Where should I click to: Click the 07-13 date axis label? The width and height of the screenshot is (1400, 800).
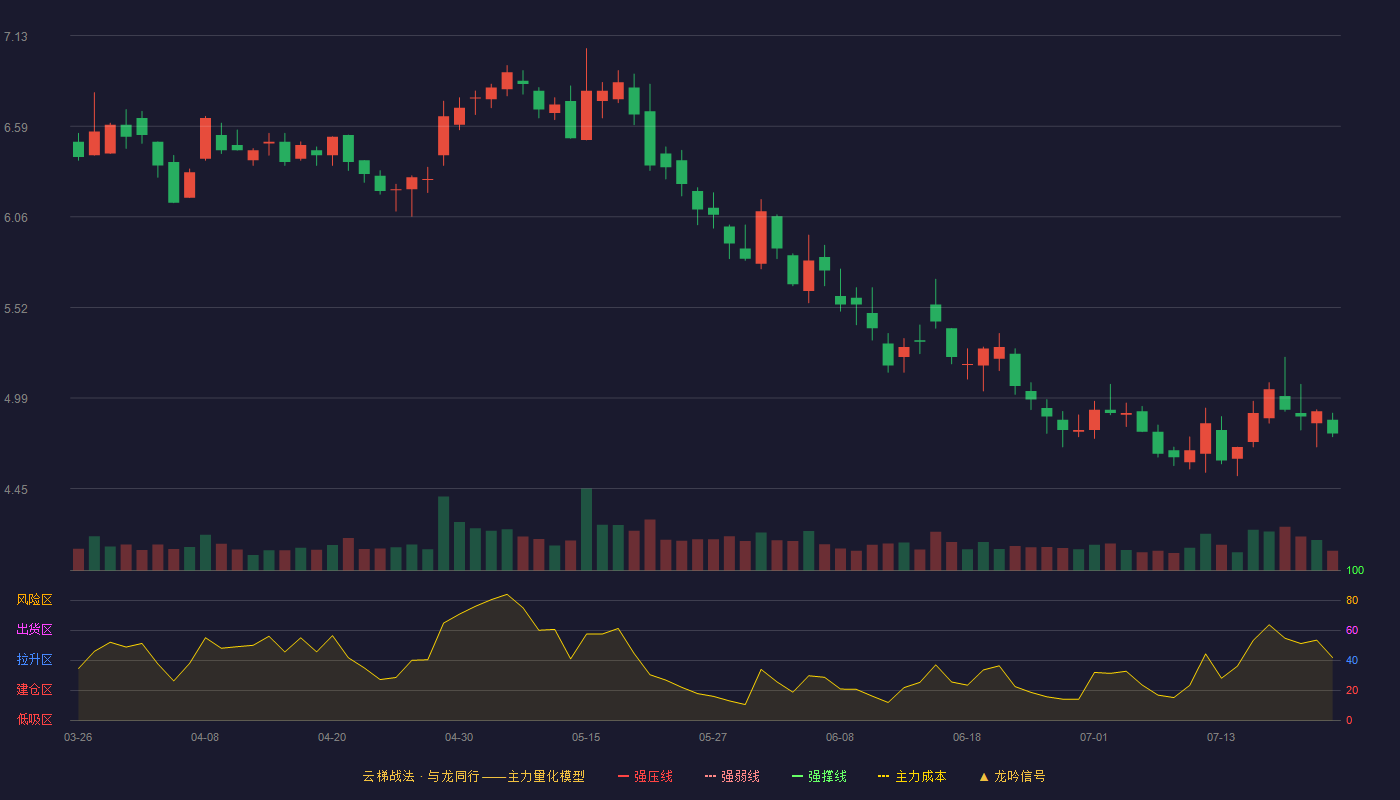(1221, 737)
